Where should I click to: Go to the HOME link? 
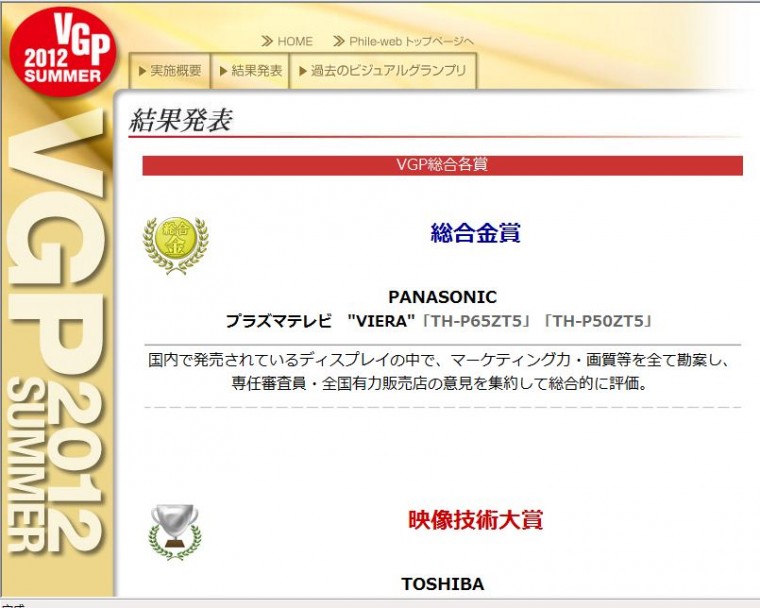[295, 42]
